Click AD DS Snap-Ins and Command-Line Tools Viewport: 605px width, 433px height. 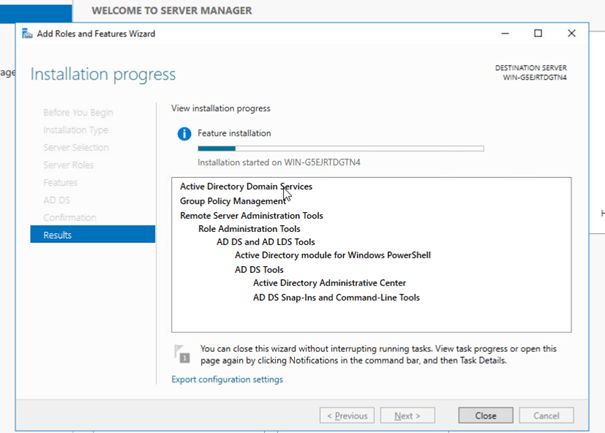tap(336, 297)
